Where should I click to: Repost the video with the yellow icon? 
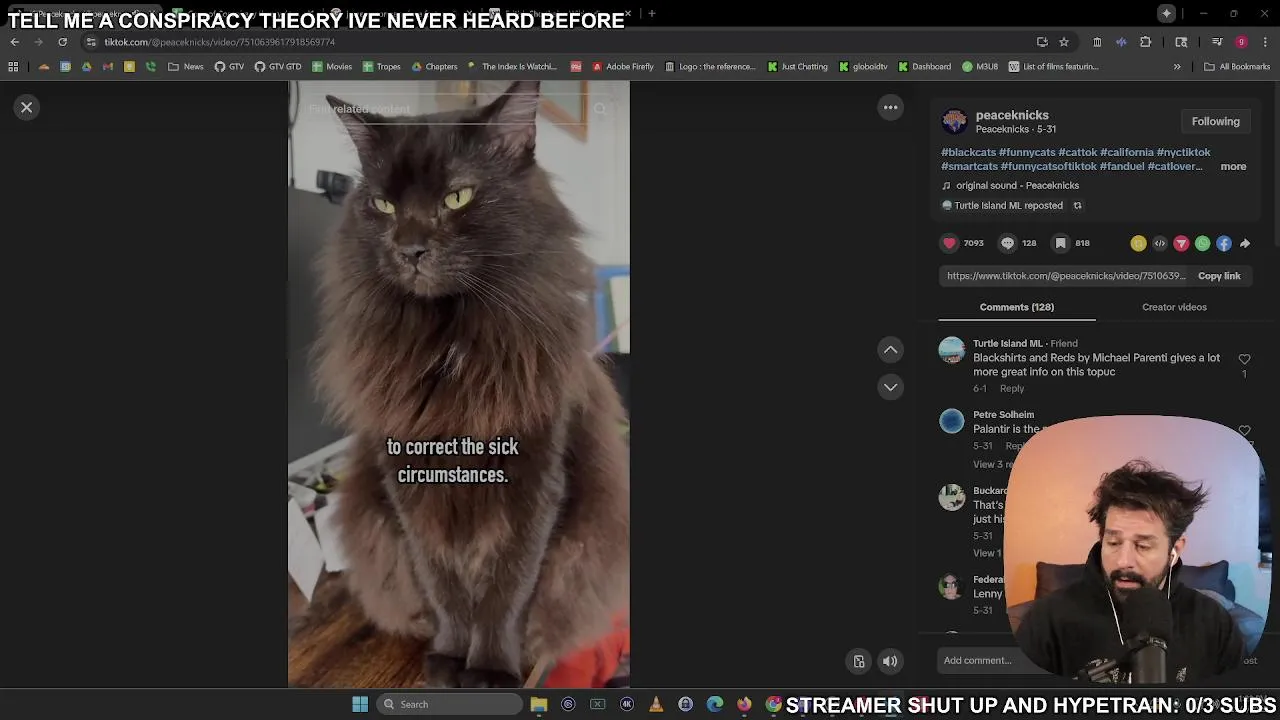coord(1138,243)
